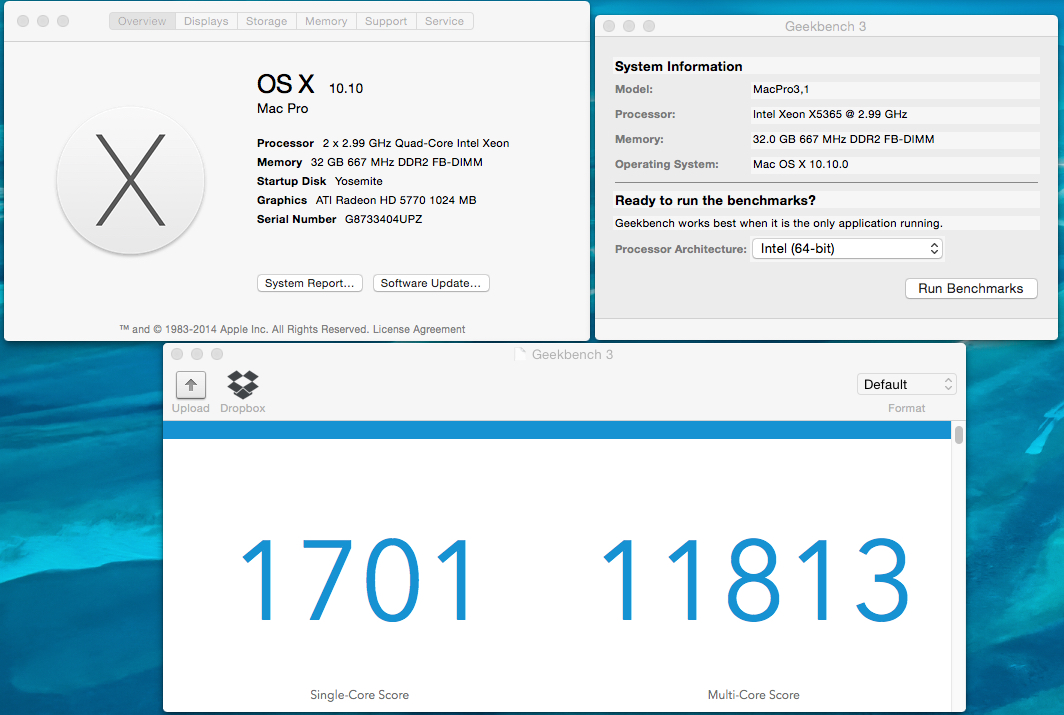
Task: Click the Startup Disk value Yosemite
Action: [x=358, y=181]
